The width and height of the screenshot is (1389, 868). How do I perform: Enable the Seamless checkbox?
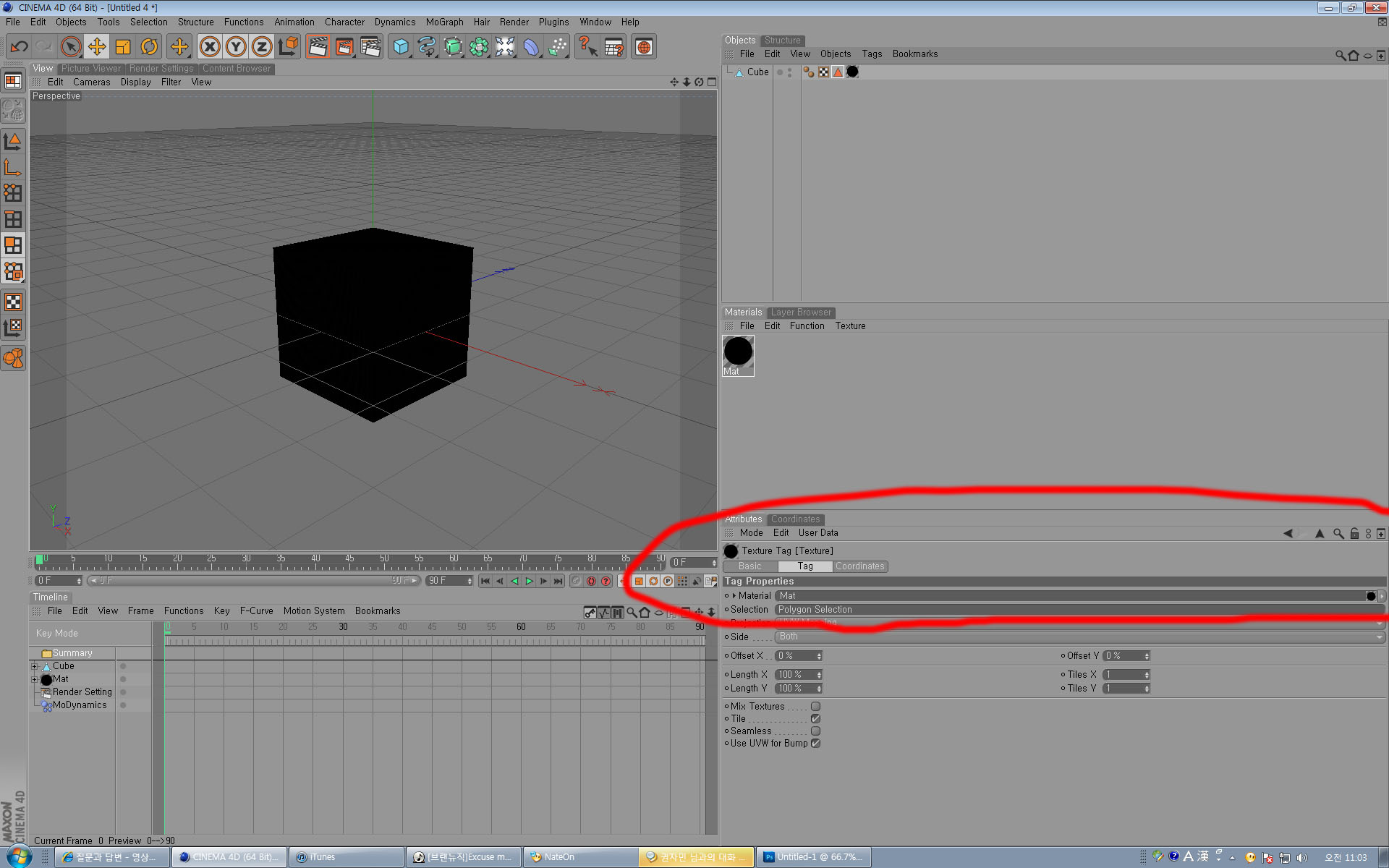coord(817,731)
